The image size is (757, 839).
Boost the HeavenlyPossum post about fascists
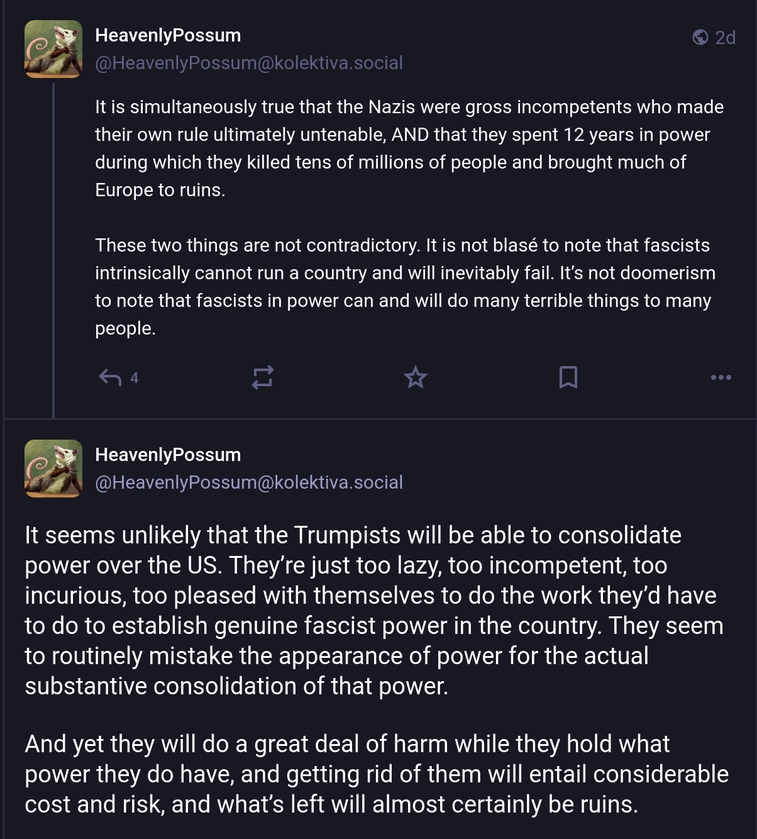point(262,377)
